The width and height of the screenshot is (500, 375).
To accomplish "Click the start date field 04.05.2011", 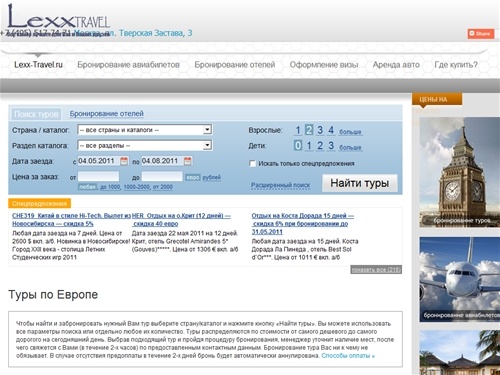I will pyautogui.click(x=98, y=161).
